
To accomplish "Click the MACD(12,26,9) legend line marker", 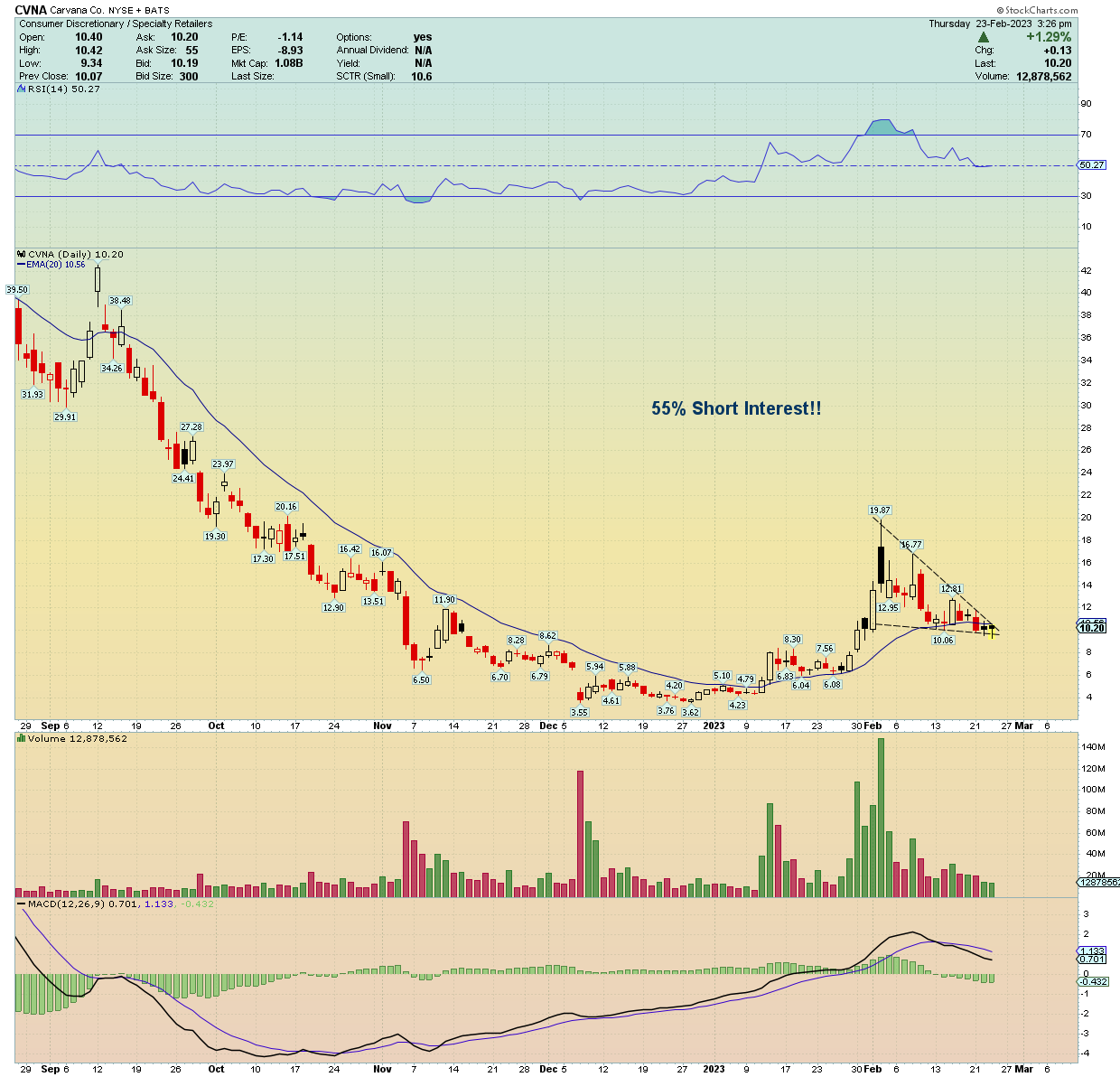I will (x=22, y=904).
